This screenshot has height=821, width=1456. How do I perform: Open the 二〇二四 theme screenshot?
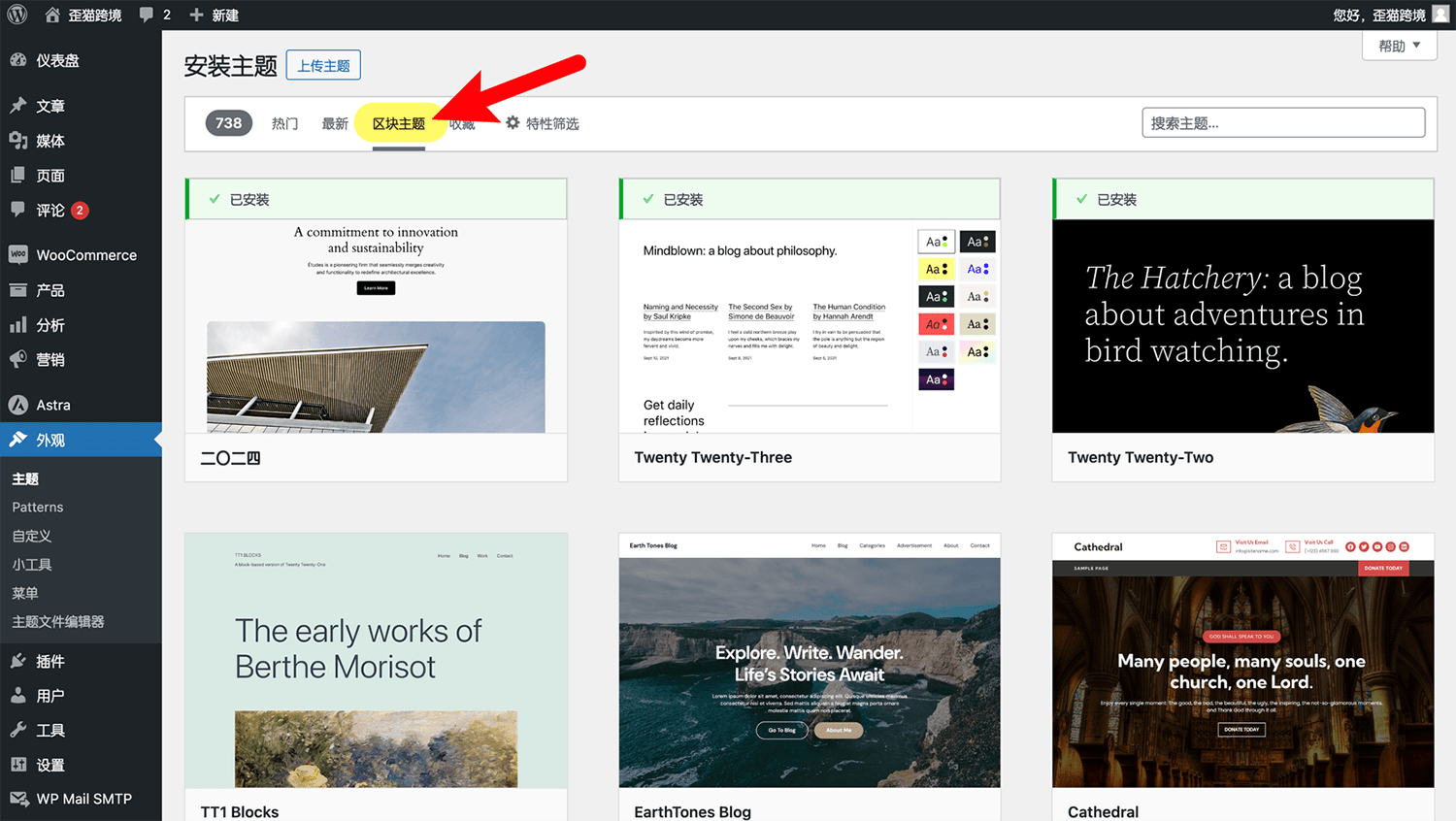pyautogui.click(x=377, y=326)
